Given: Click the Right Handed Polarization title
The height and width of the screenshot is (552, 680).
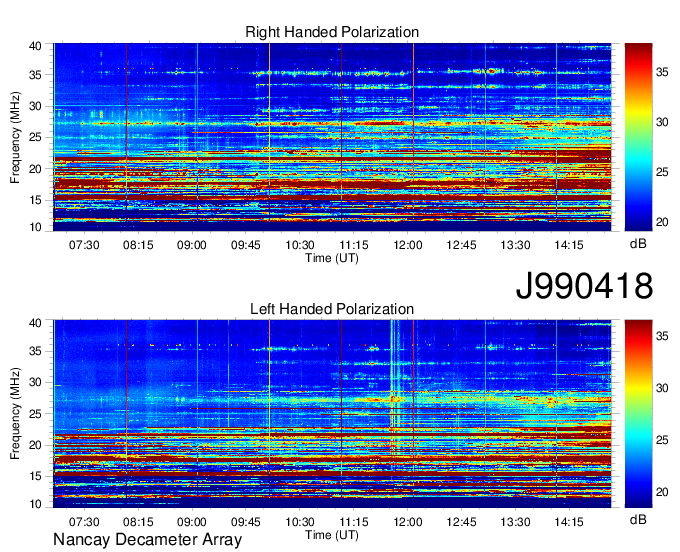Looking at the screenshot, I should coord(332,32).
